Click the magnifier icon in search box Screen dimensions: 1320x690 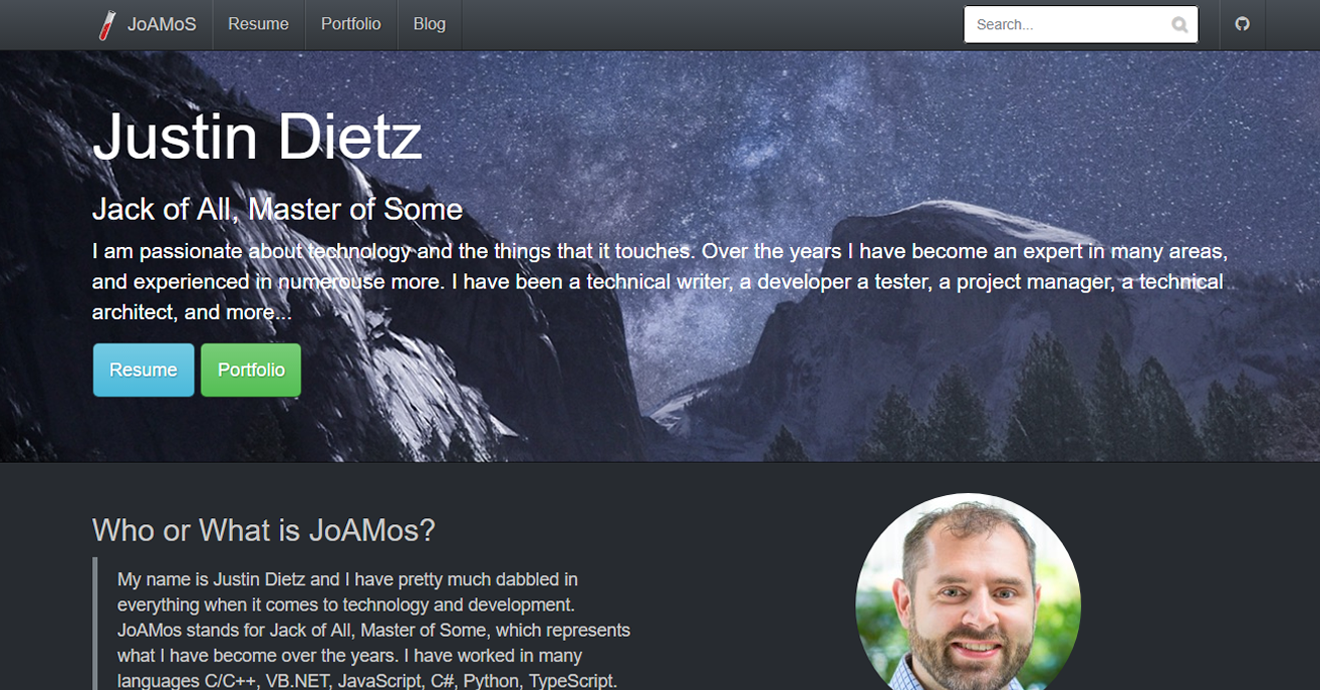click(x=1180, y=25)
